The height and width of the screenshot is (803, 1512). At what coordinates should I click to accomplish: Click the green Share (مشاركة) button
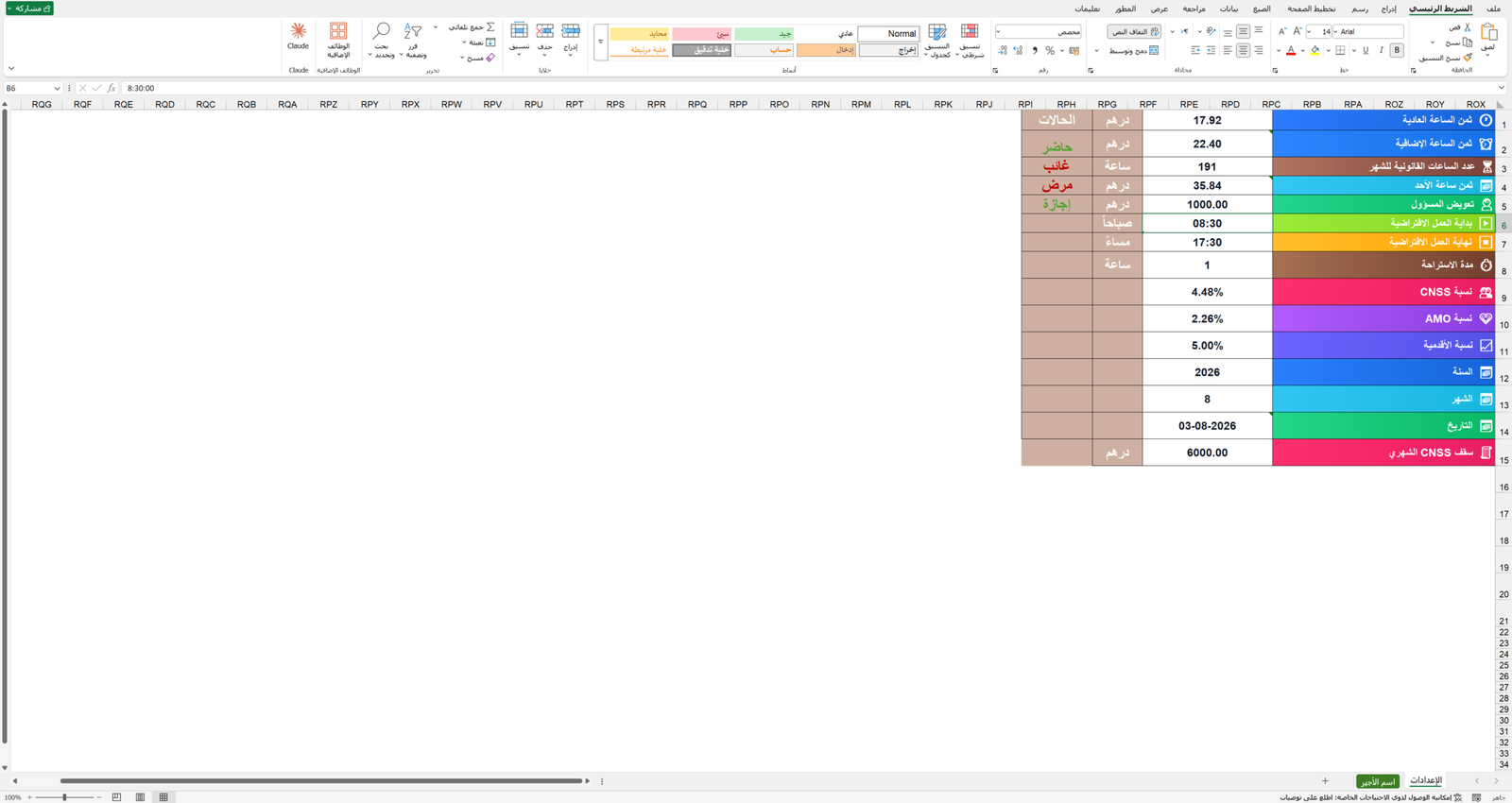[x=29, y=9]
